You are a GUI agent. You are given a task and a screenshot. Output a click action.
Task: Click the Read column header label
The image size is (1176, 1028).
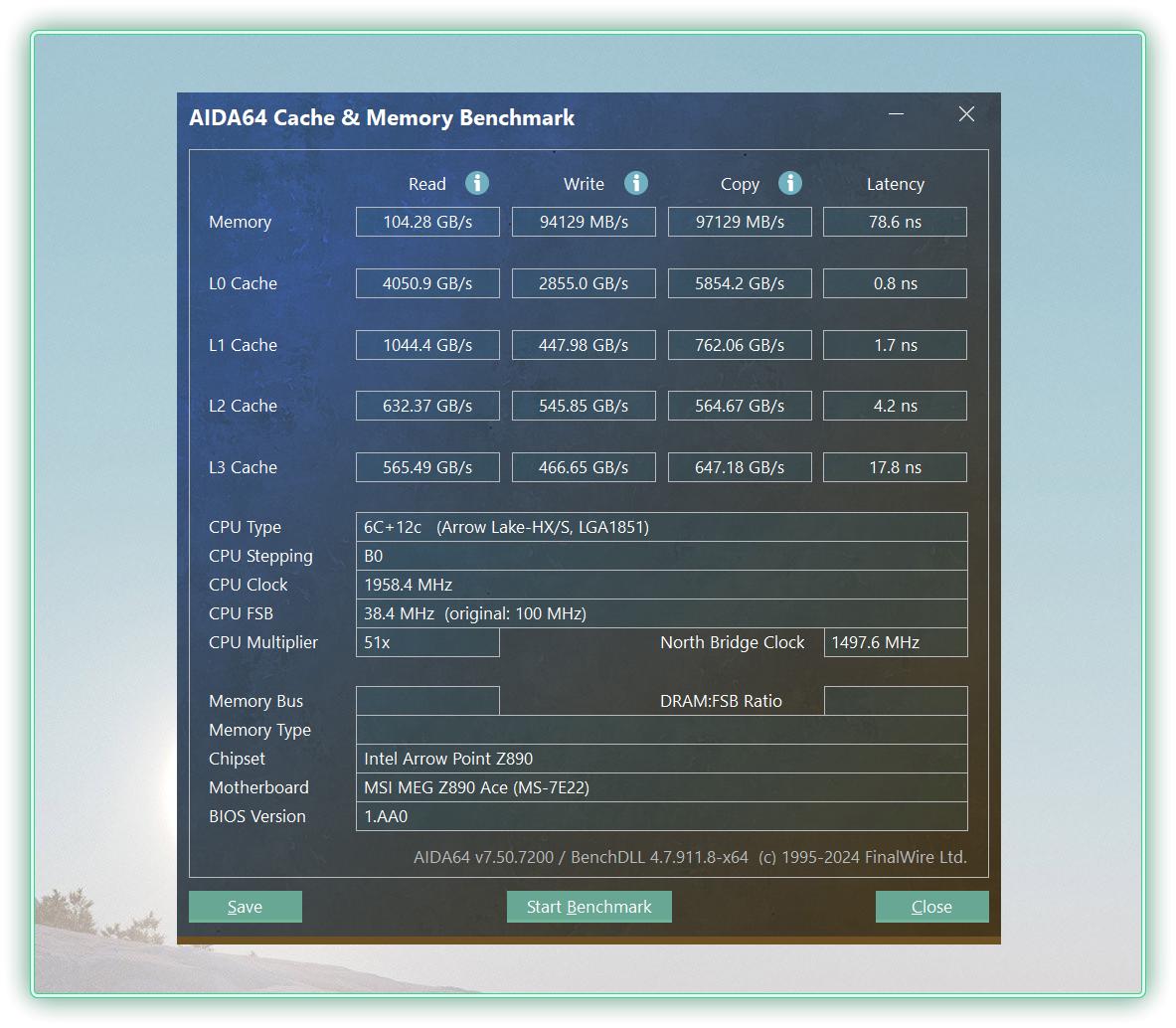[426, 185]
